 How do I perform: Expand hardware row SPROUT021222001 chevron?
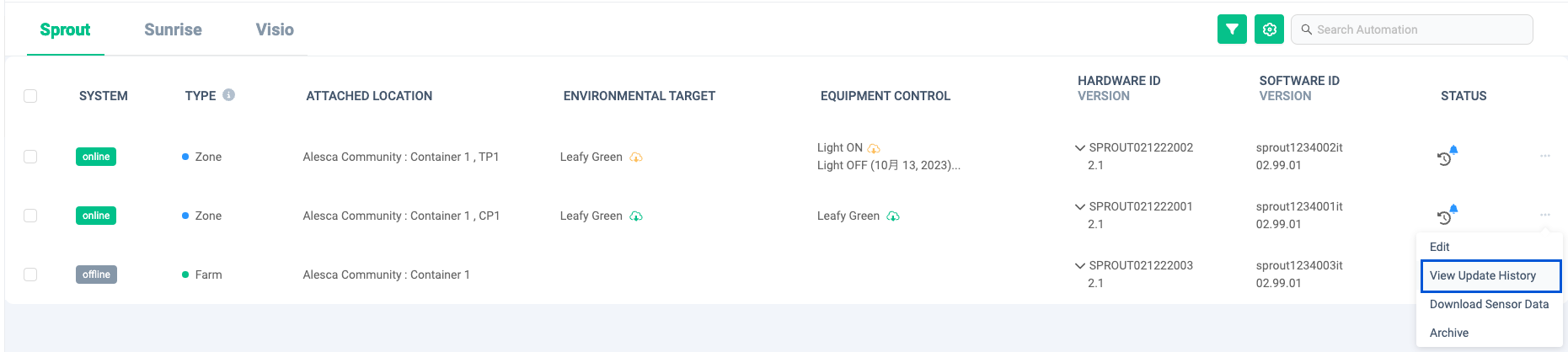coord(1080,207)
